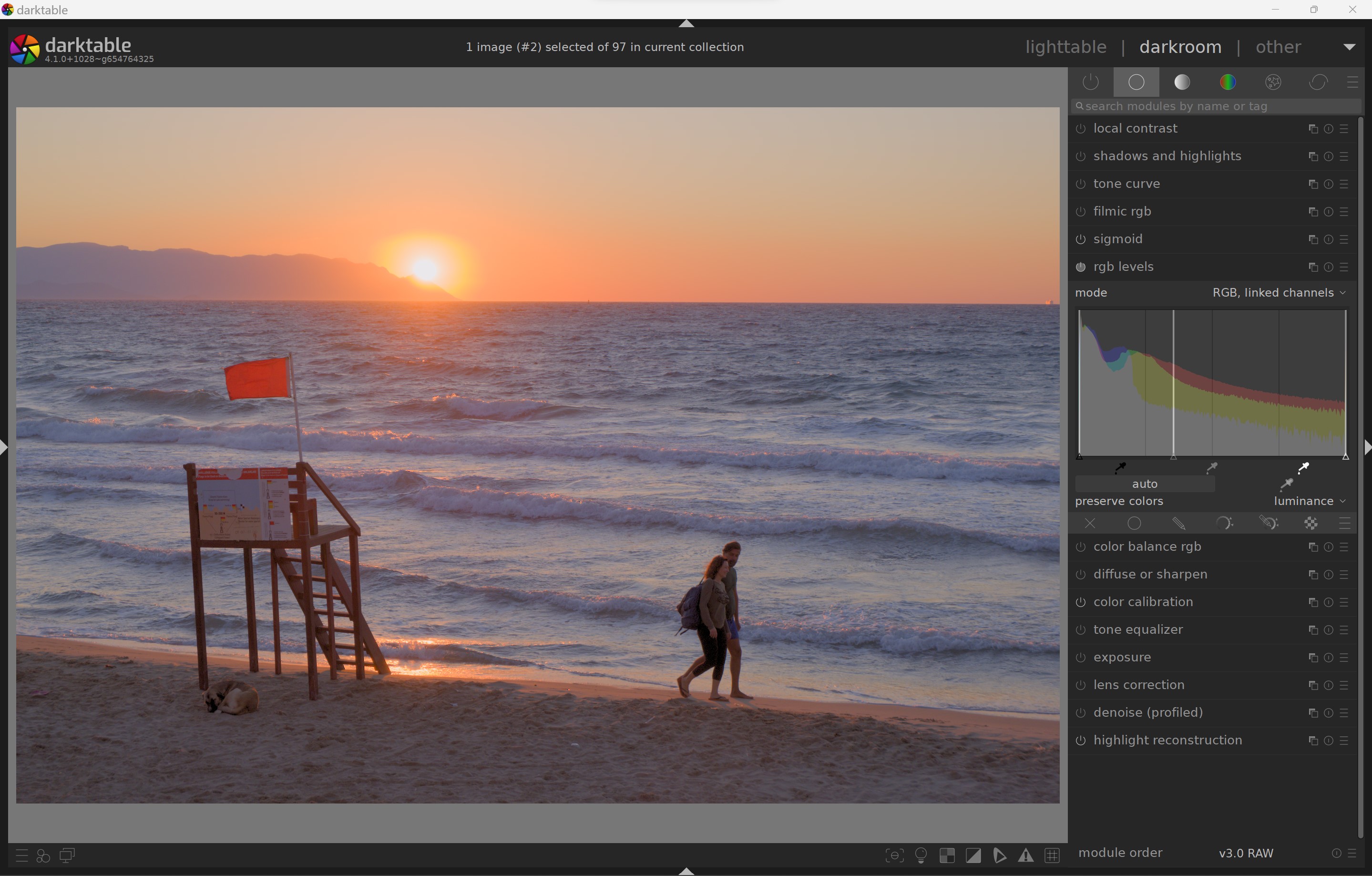Enable guides grid overlay icon
The height and width of the screenshot is (876, 1372).
(1052, 855)
